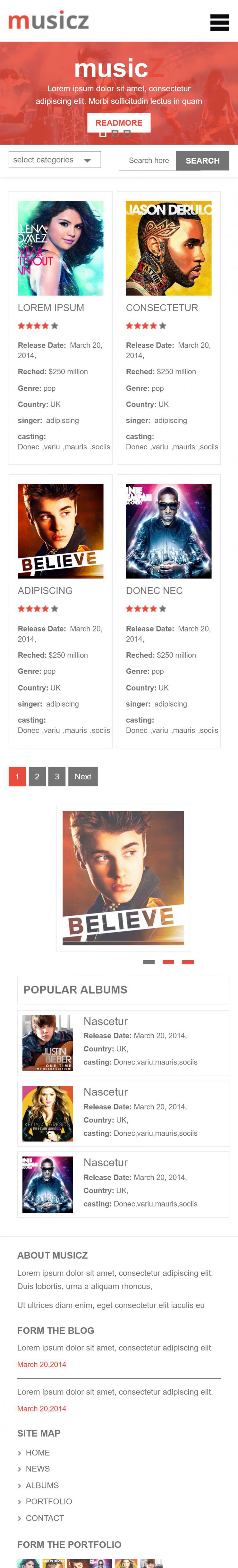
Task: Open the Jason Derulo album cover
Action: tap(168, 248)
